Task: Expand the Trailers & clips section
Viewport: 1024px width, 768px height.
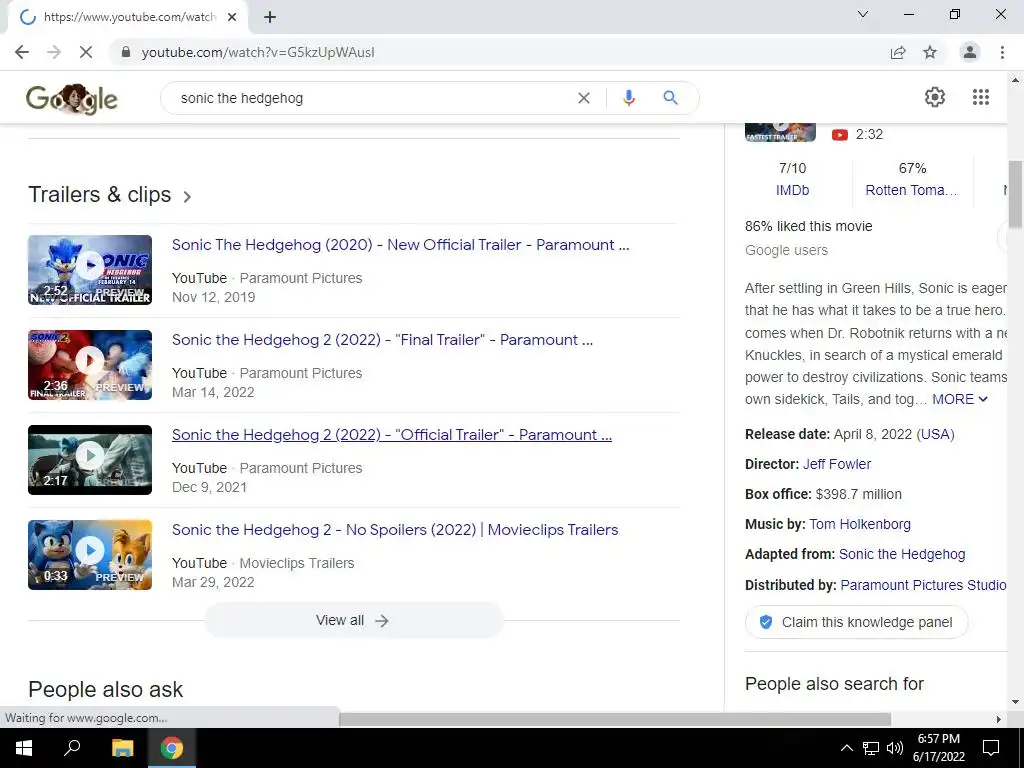Action: point(110,195)
